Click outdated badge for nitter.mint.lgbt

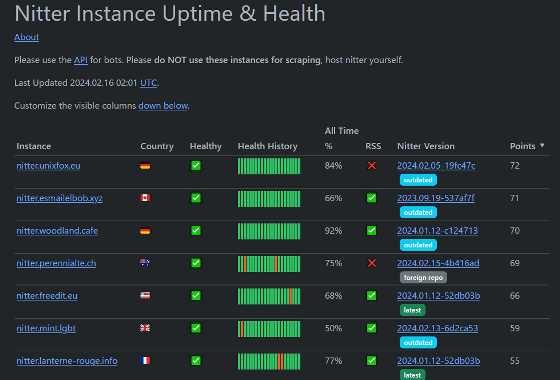click(418, 342)
